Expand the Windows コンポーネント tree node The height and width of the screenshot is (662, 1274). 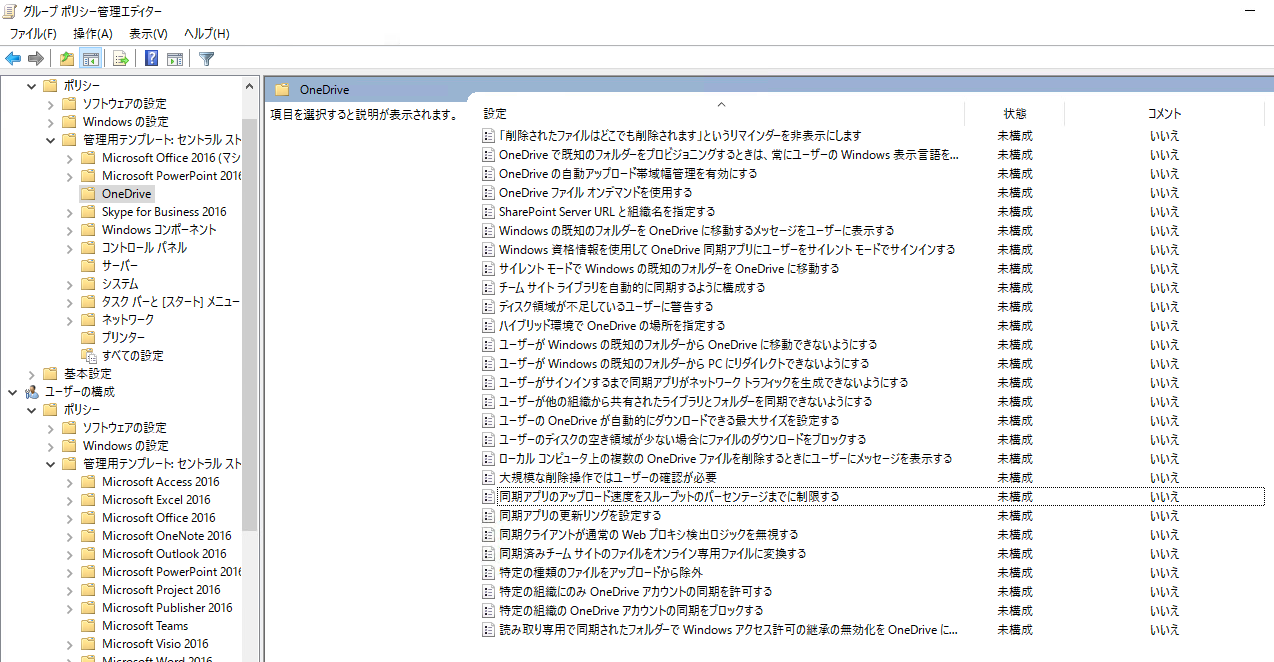point(69,230)
